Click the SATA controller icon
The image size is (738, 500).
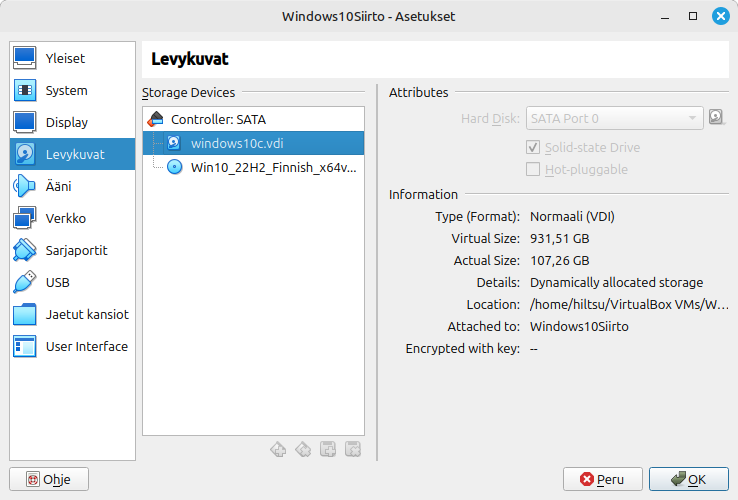[155, 120]
